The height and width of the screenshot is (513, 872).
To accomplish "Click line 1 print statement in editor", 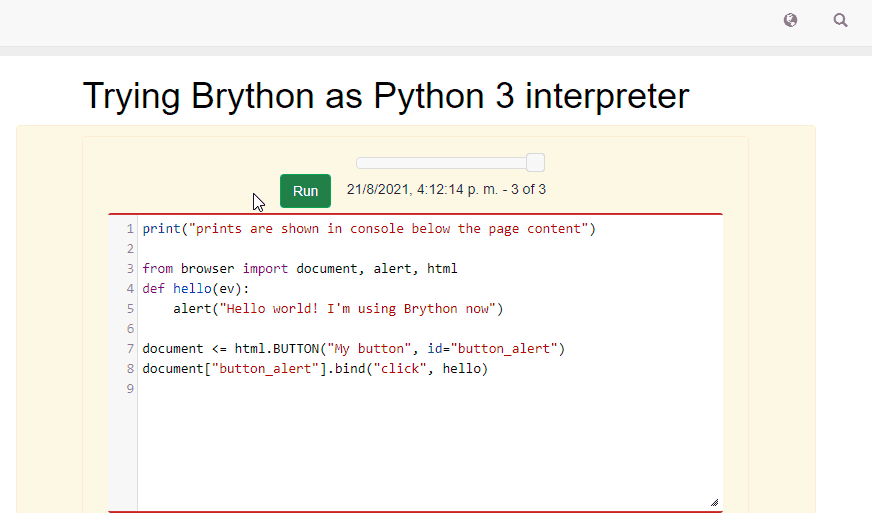I will 369,229.
